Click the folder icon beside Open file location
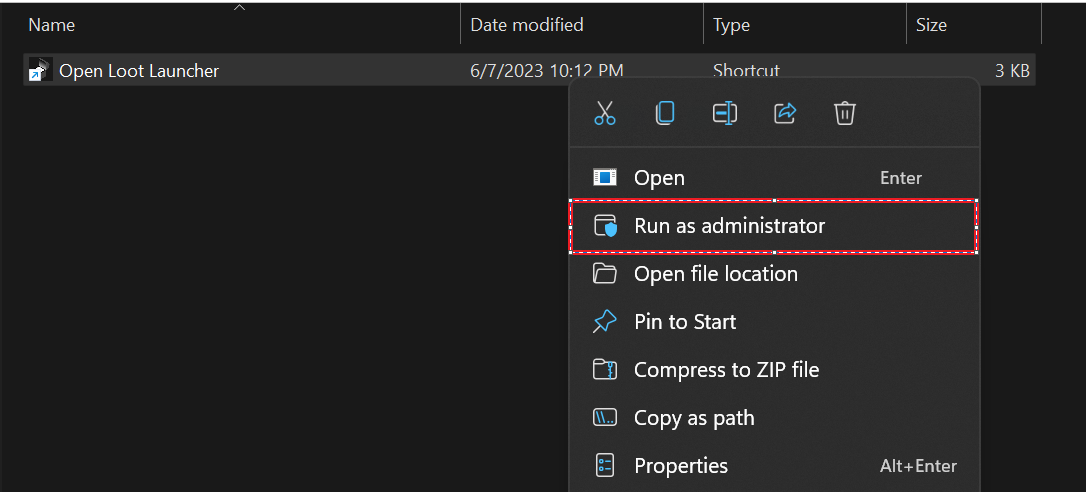This screenshot has height=492, width=1086. click(x=605, y=274)
